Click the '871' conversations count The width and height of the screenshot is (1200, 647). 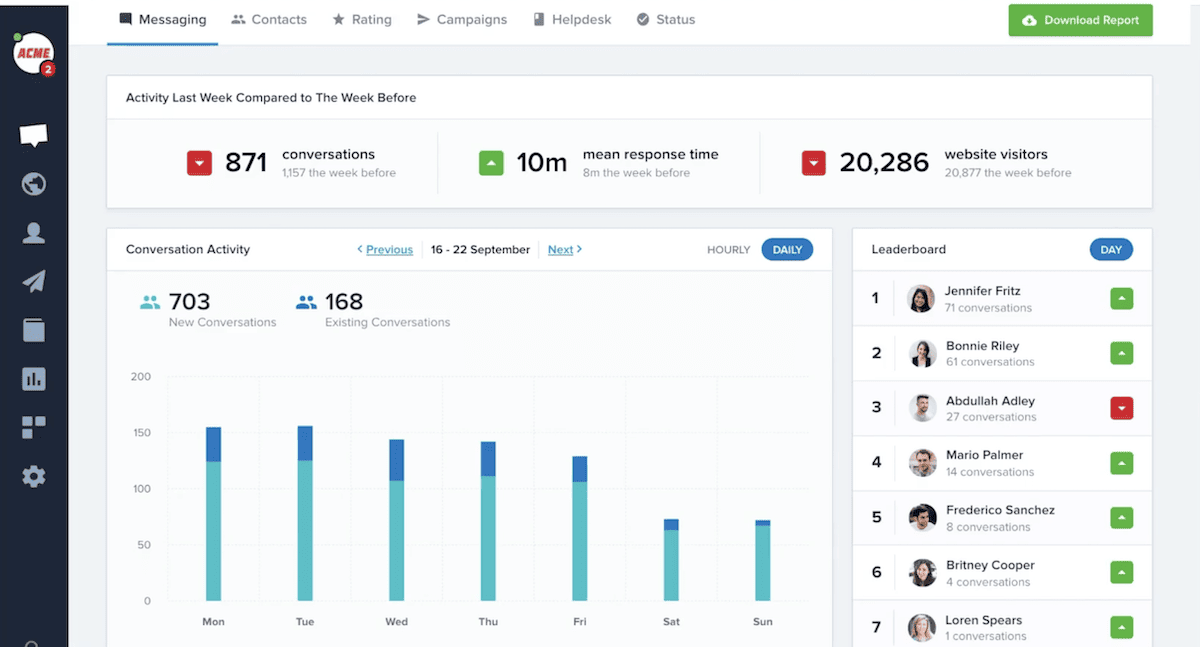(x=246, y=163)
